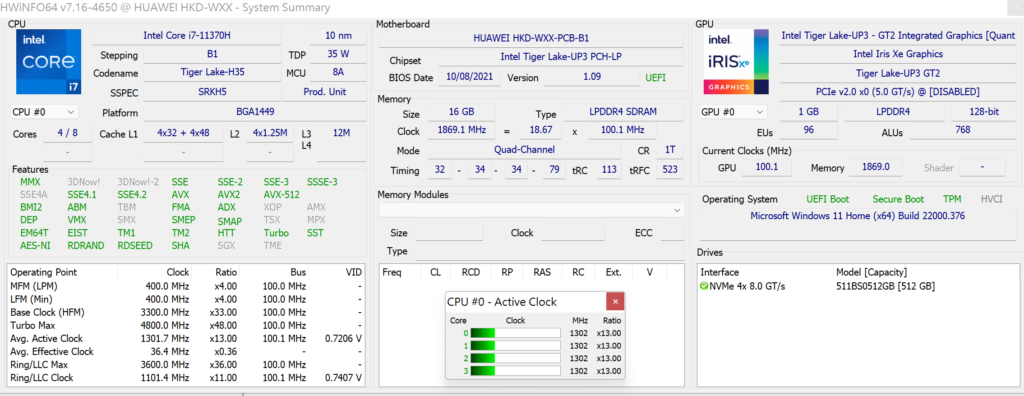The image size is (1024, 396).
Task: Click the AES-NI feature label
Action: coord(35,246)
